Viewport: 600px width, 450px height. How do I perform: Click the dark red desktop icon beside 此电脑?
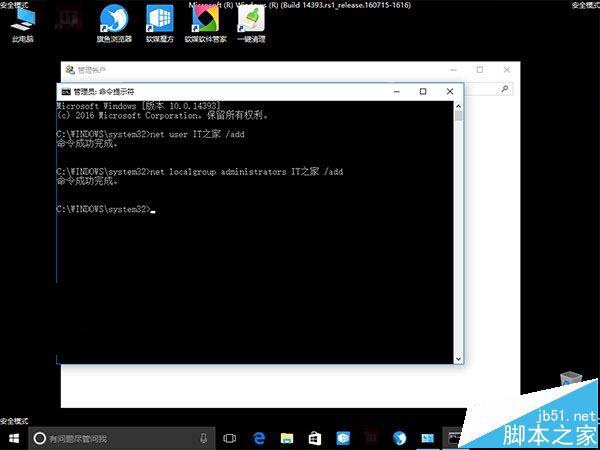click(x=69, y=19)
